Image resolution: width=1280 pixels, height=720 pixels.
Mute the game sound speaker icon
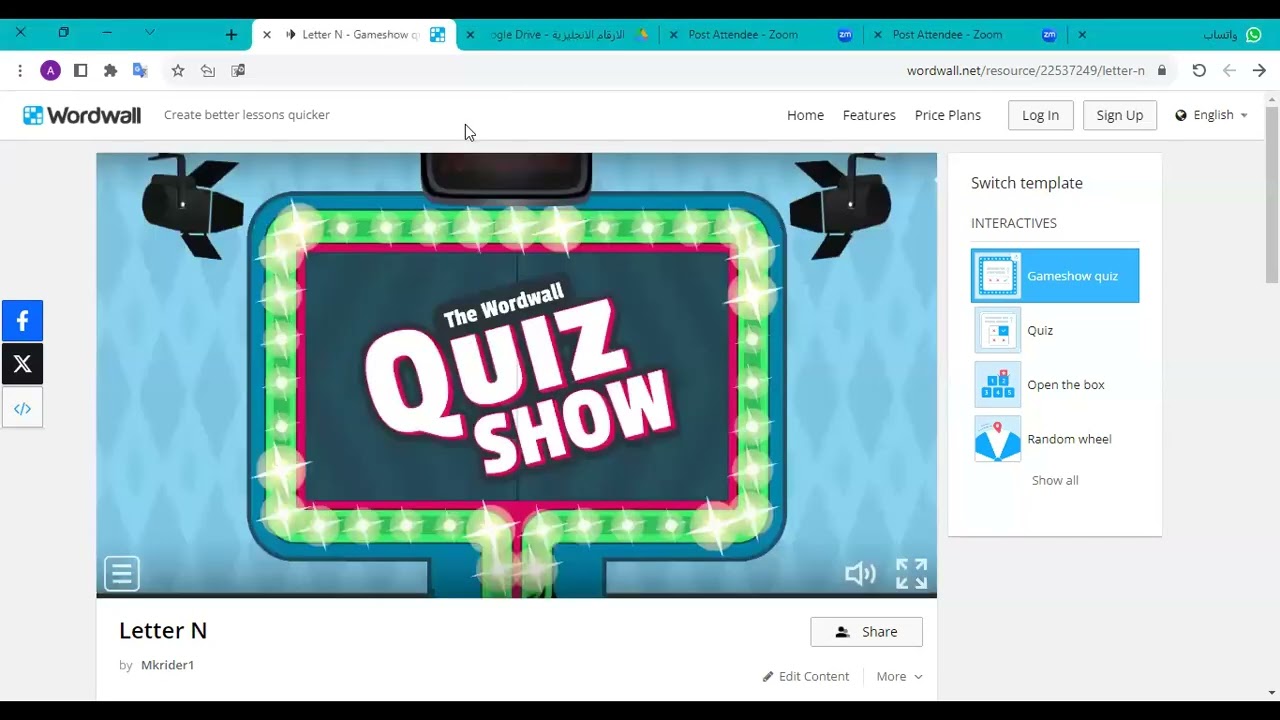pyautogui.click(x=860, y=573)
